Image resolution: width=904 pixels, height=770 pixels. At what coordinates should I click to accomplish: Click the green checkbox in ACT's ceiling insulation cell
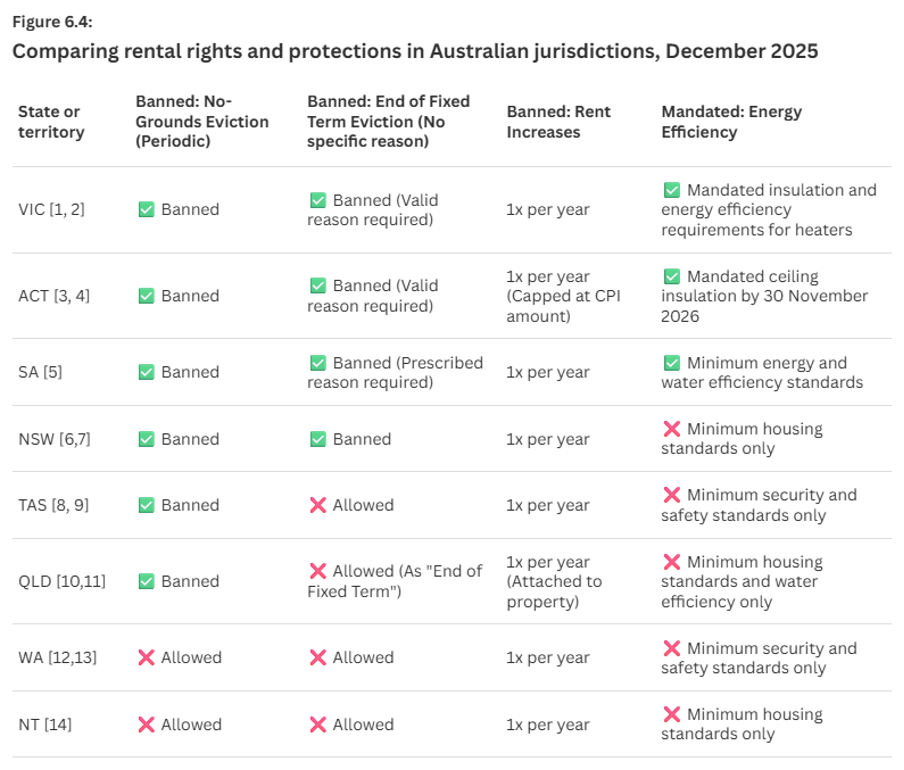coord(672,277)
